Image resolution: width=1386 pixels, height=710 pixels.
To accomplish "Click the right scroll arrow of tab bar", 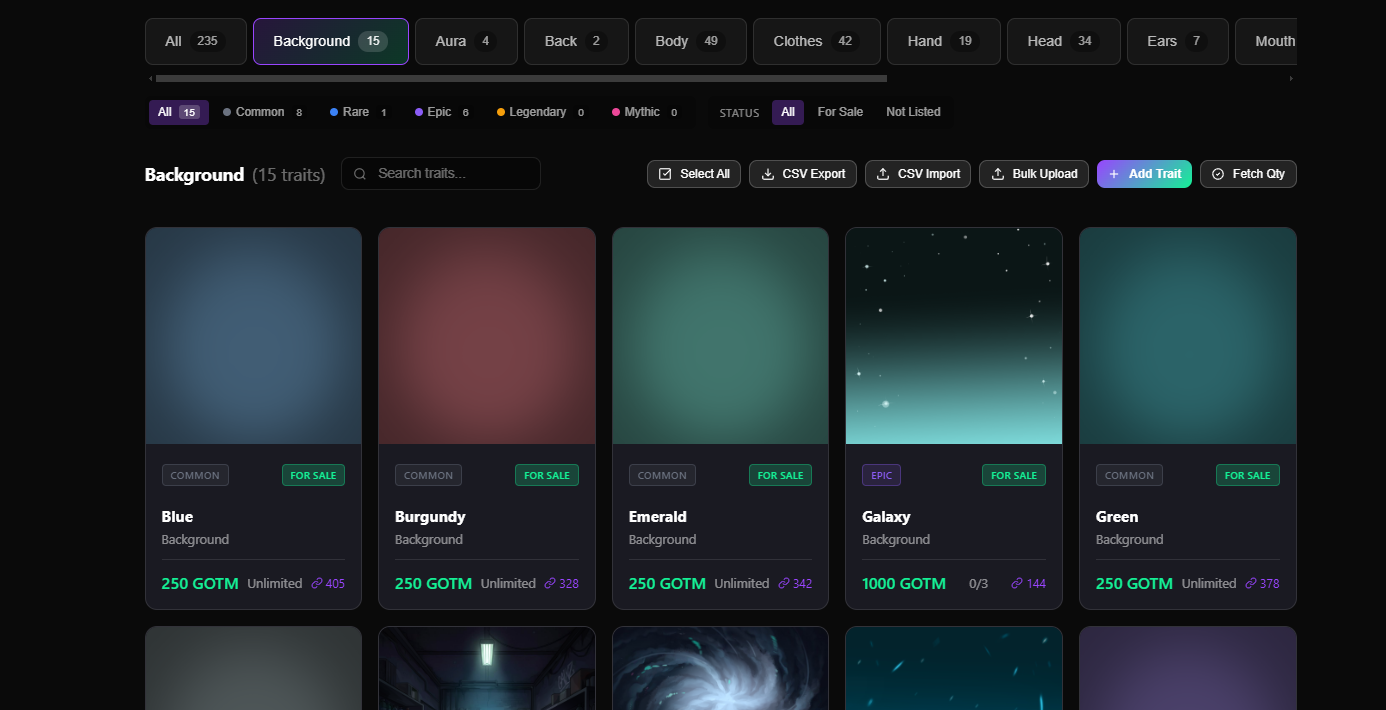I will click(1290, 78).
